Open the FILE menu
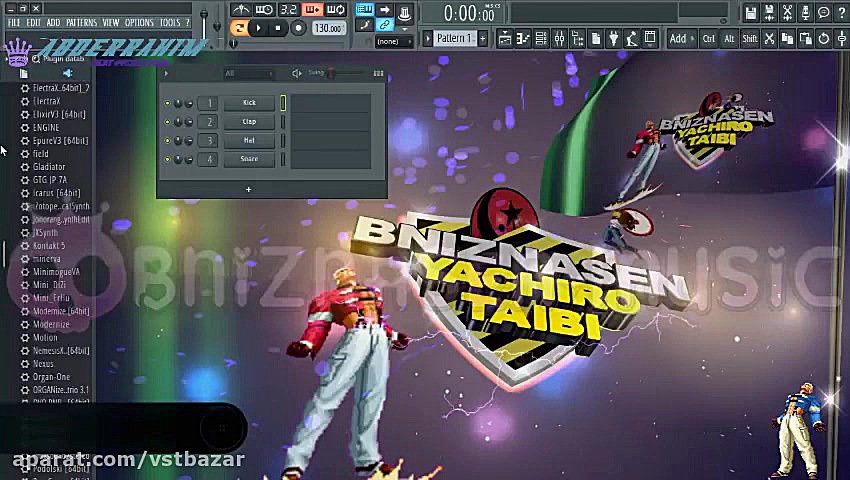 [x=14, y=23]
